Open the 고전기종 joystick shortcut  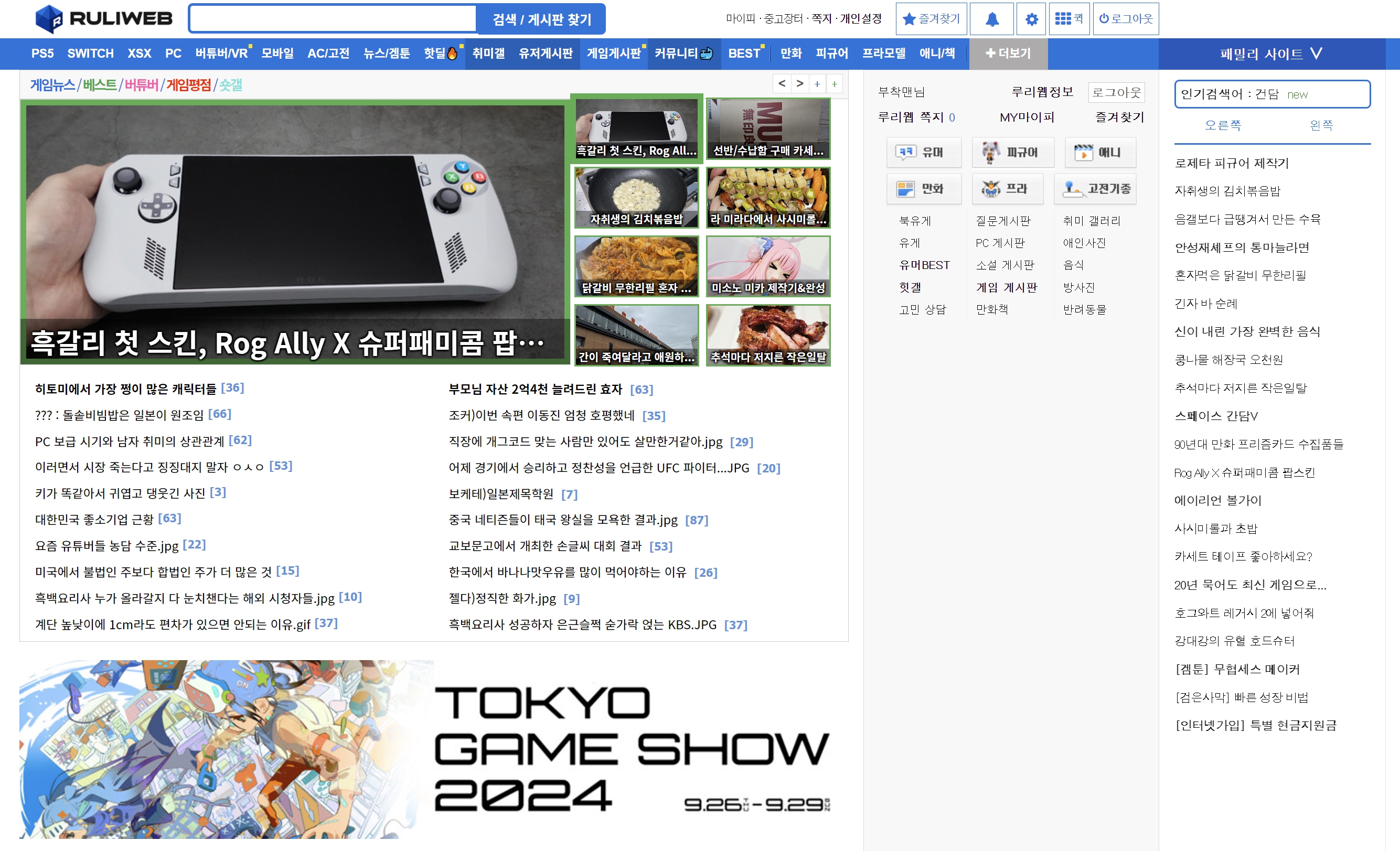[x=1095, y=189]
